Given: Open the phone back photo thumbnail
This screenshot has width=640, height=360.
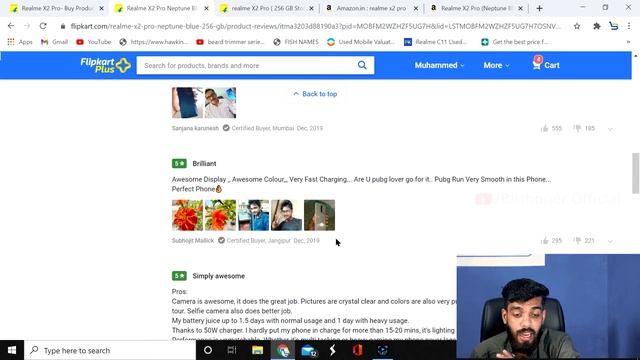Looking at the screenshot, I should [x=320, y=215].
